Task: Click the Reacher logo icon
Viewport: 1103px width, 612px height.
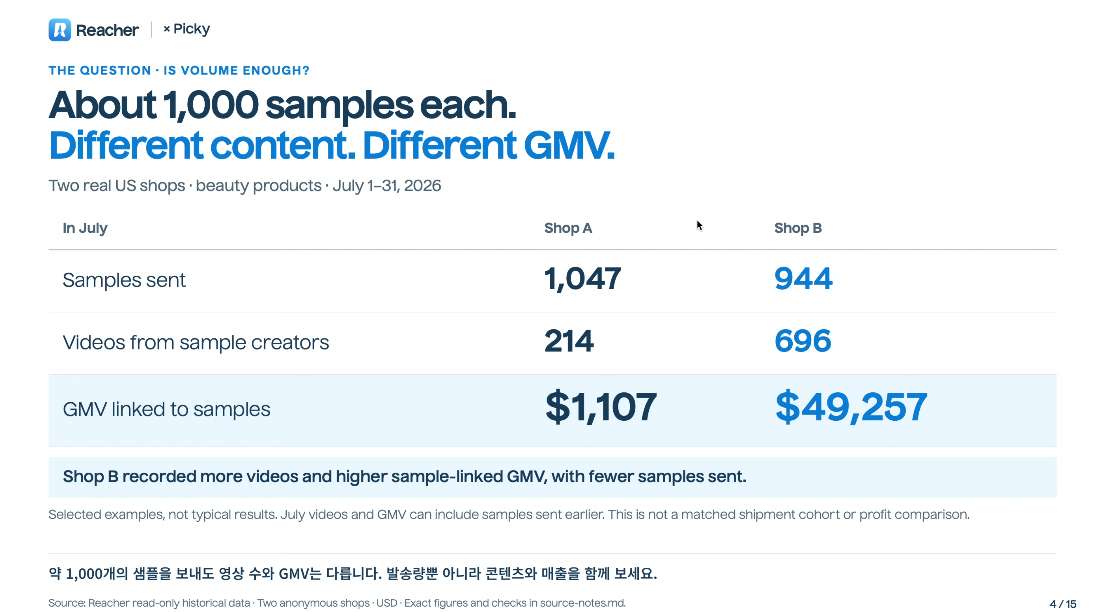Action: [x=60, y=30]
